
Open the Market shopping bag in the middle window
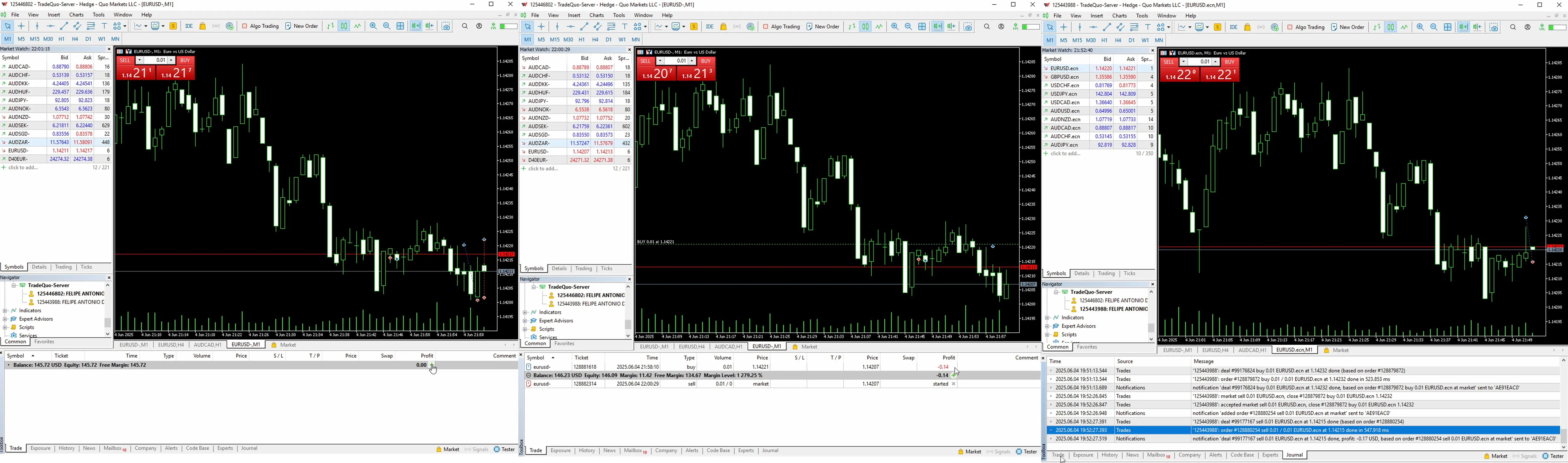[723, 27]
